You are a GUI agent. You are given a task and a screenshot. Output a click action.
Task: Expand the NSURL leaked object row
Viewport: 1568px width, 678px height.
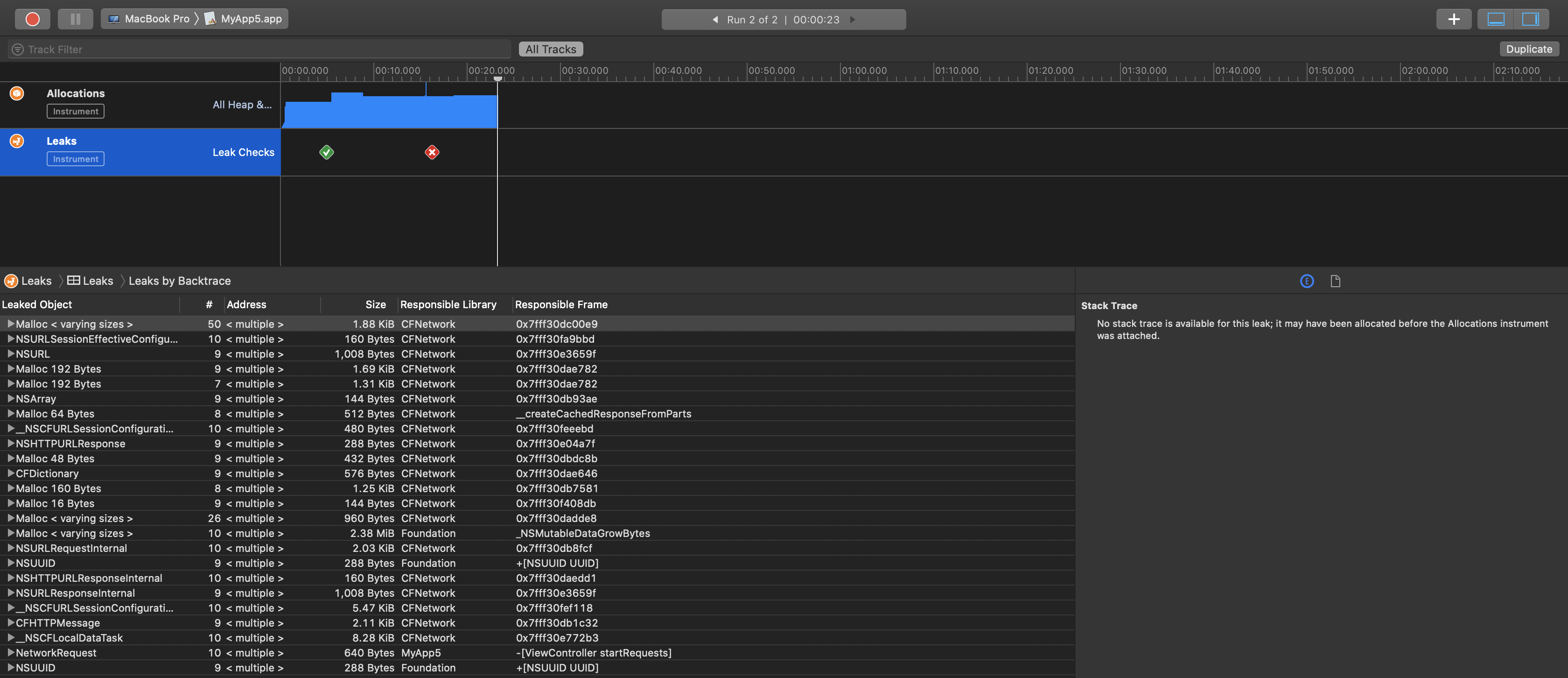(x=10, y=354)
